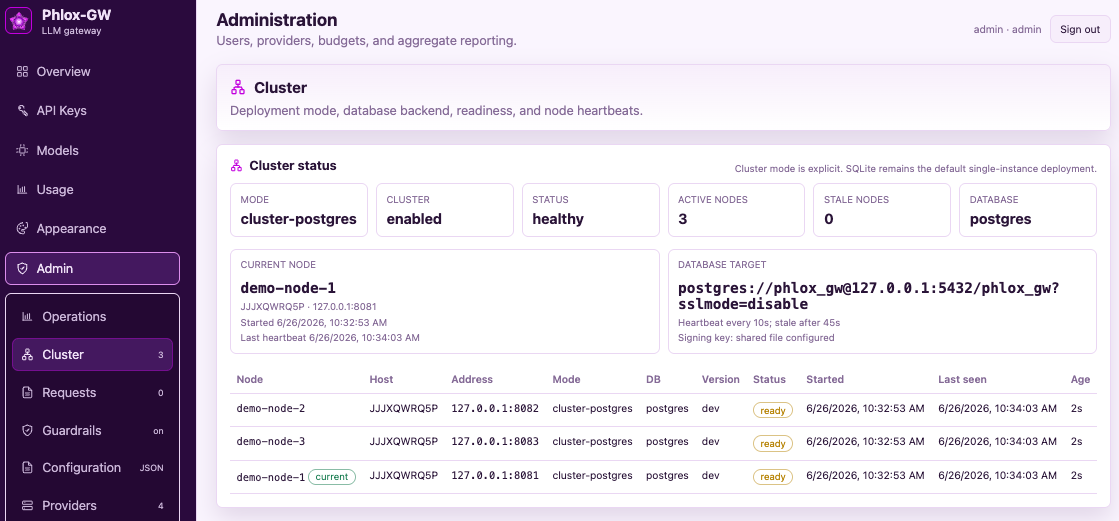Select the demo-node-3 row name
Screen dimensions: 1119x521
(x=270, y=442)
